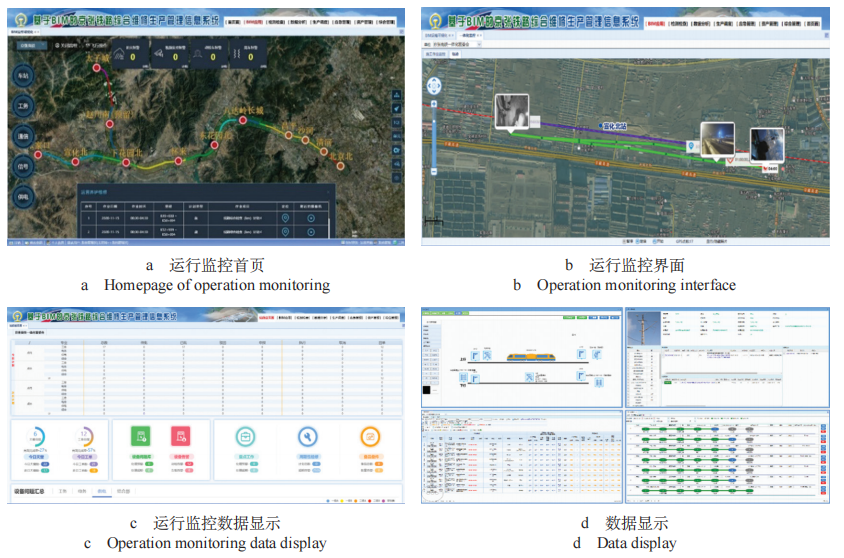This screenshot has height=558, width=844.
Task: Click the teal briefcase key-work icon
Action: [x=245, y=436]
